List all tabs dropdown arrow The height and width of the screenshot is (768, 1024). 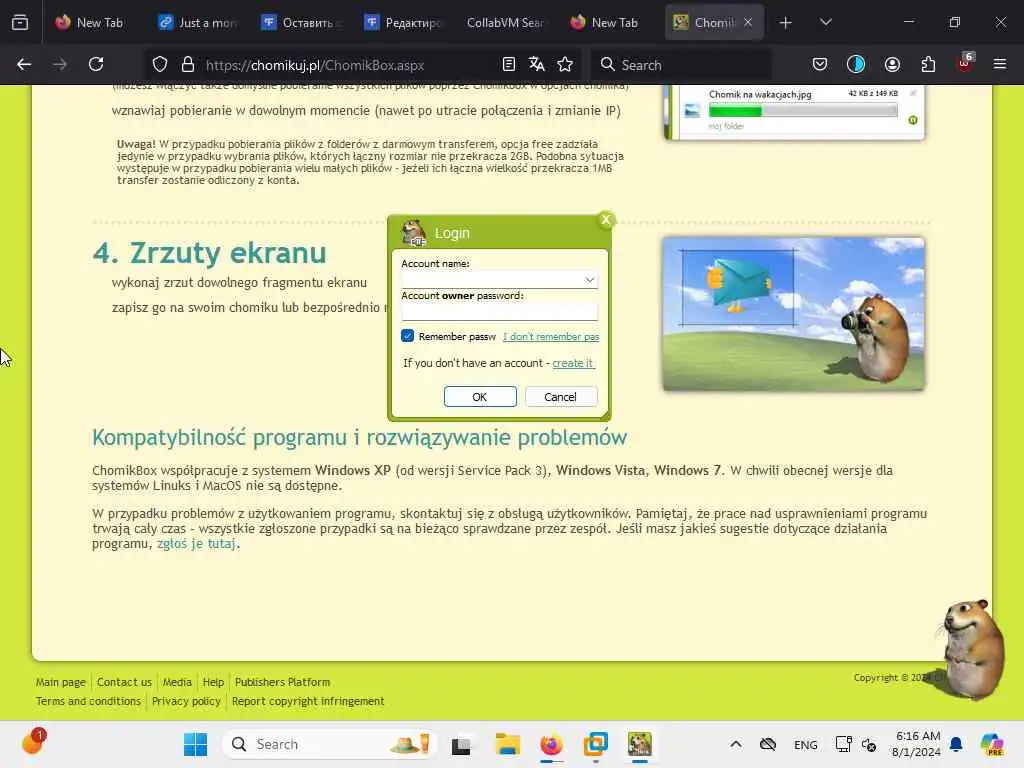pyautogui.click(x=825, y=22)
